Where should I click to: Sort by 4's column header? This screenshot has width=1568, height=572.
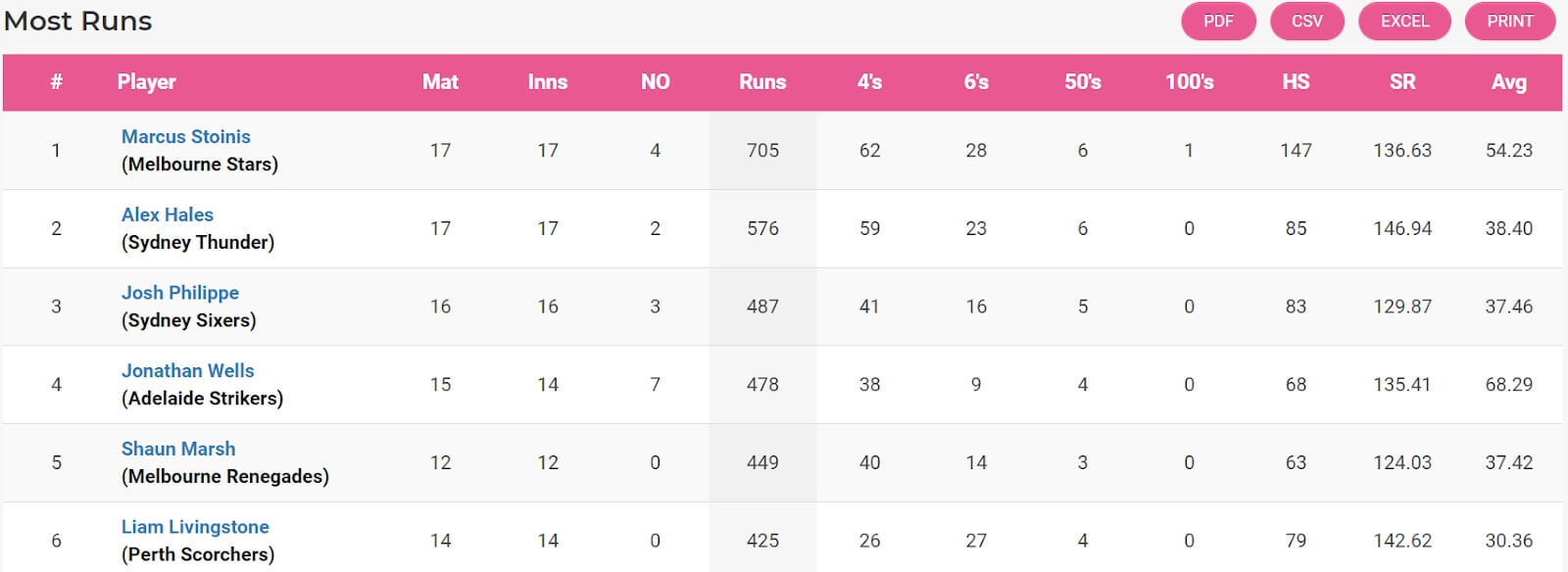click(869, 82)
